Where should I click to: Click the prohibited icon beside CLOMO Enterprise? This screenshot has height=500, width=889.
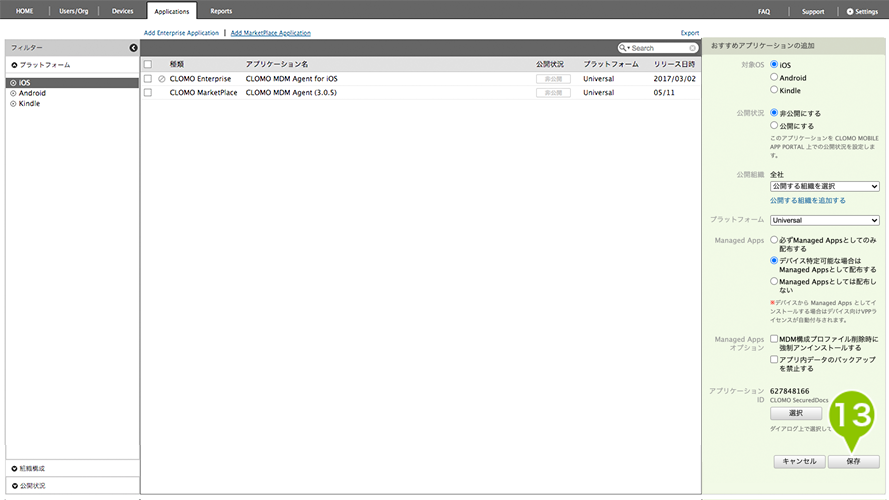point(162,79)
